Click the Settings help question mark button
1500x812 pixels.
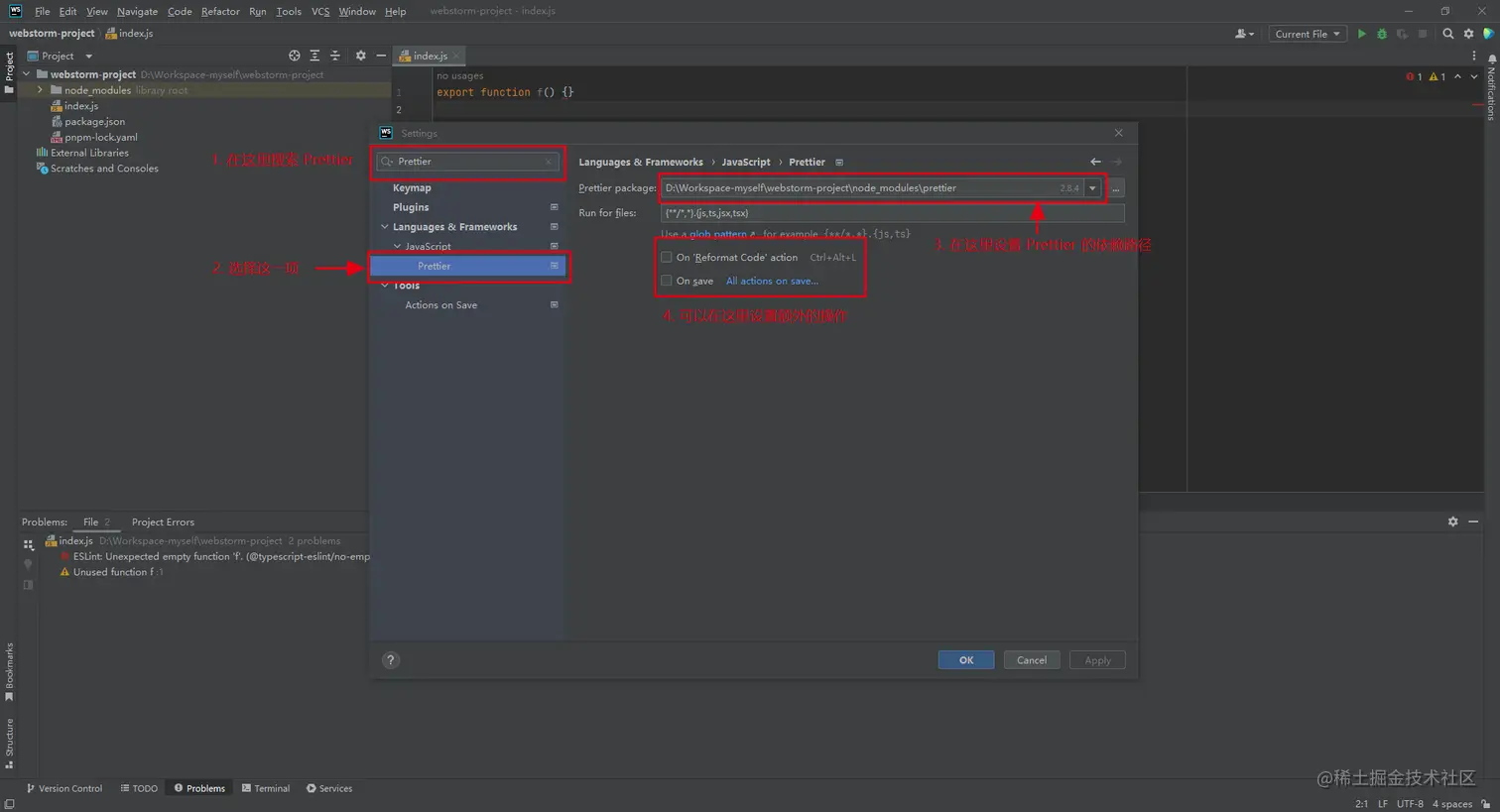[x=391, y=660]
